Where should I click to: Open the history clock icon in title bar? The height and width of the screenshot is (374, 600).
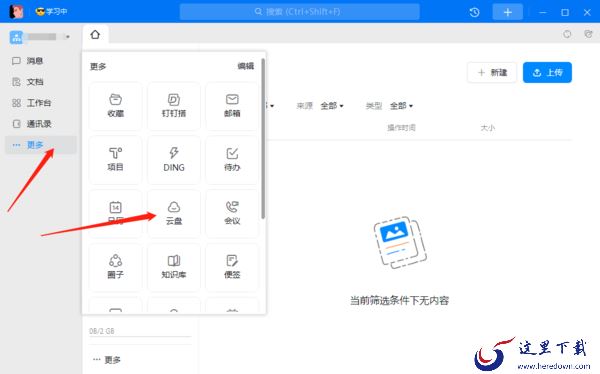point(474,12)
